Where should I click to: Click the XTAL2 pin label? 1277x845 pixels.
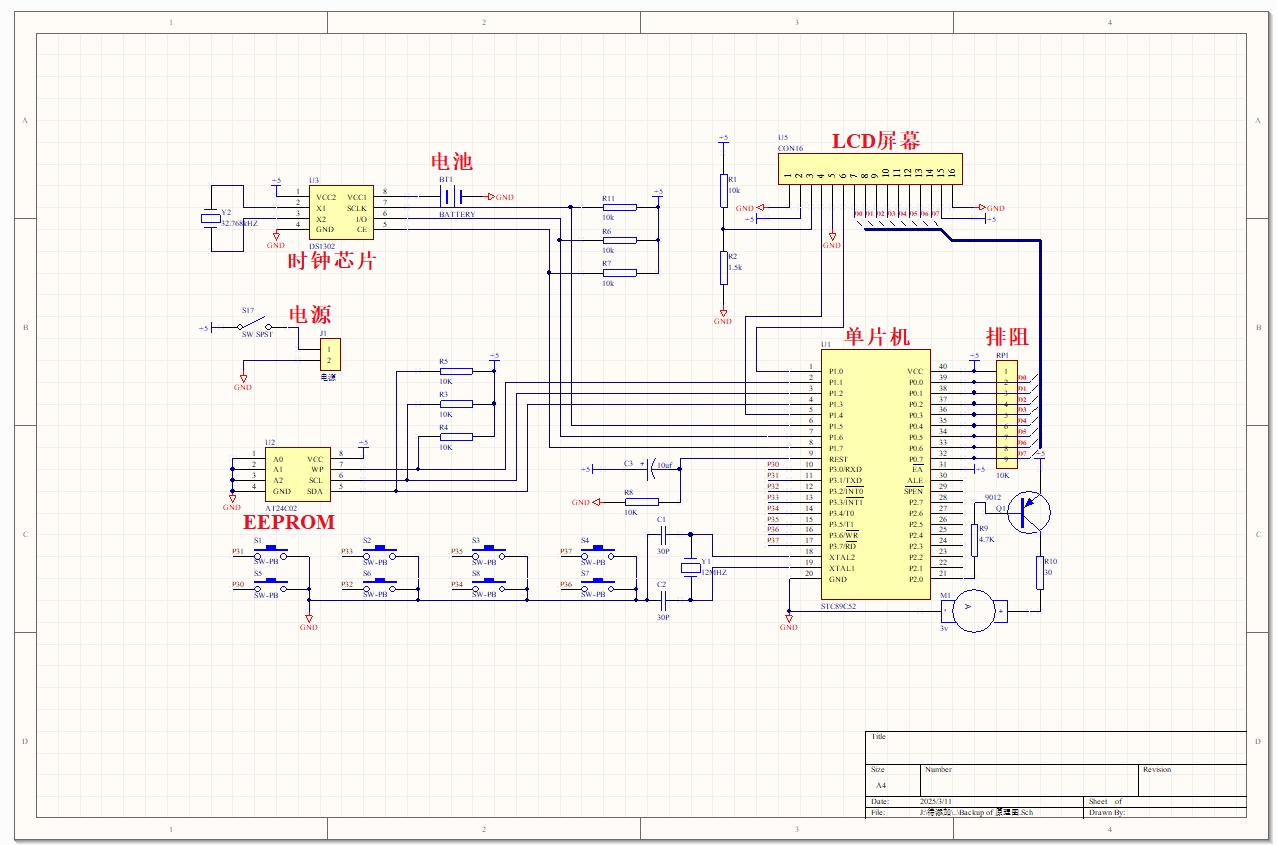(x=842, y=557)
